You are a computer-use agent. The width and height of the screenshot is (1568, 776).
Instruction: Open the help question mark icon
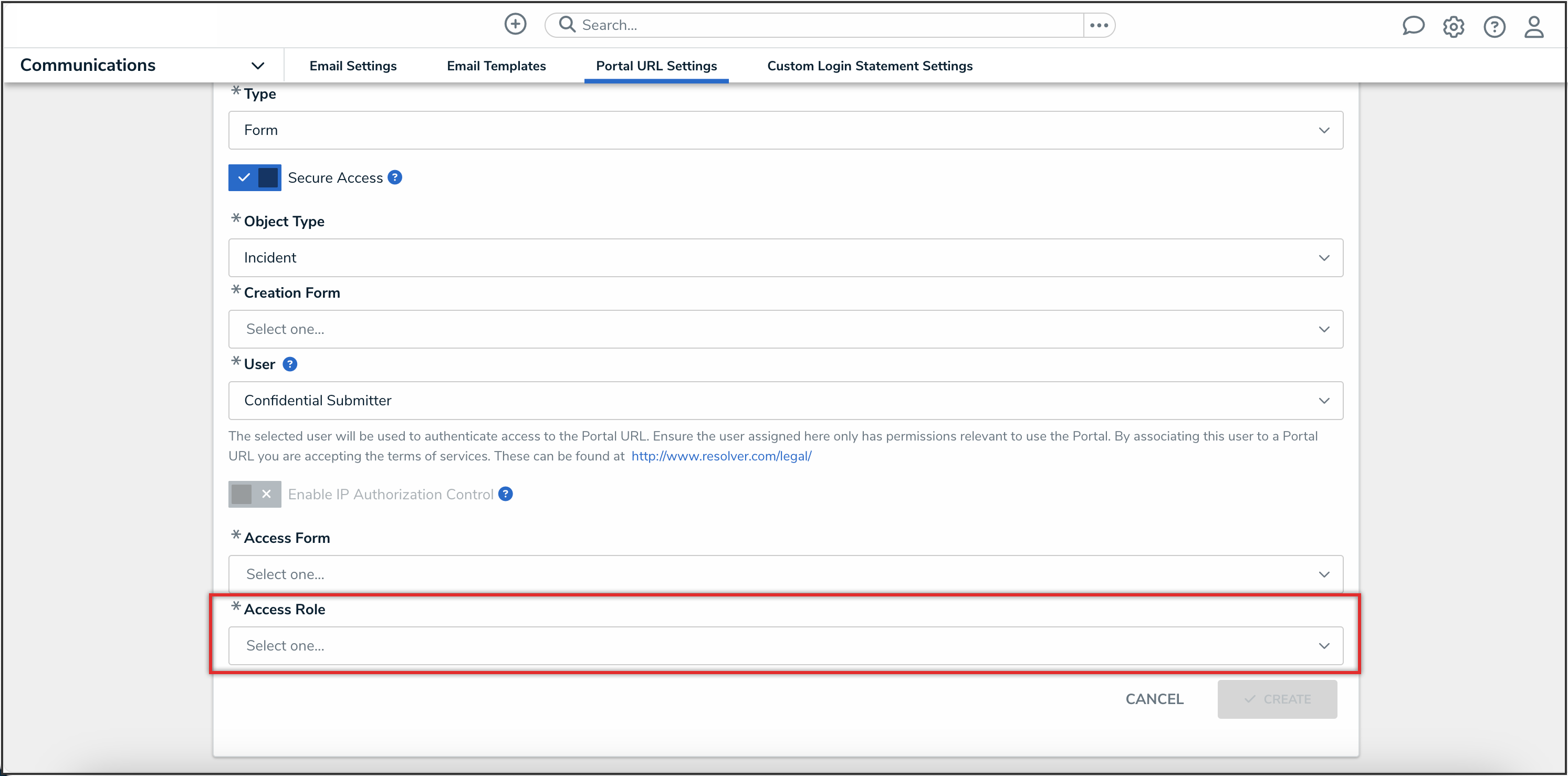tap(1494, 27)
